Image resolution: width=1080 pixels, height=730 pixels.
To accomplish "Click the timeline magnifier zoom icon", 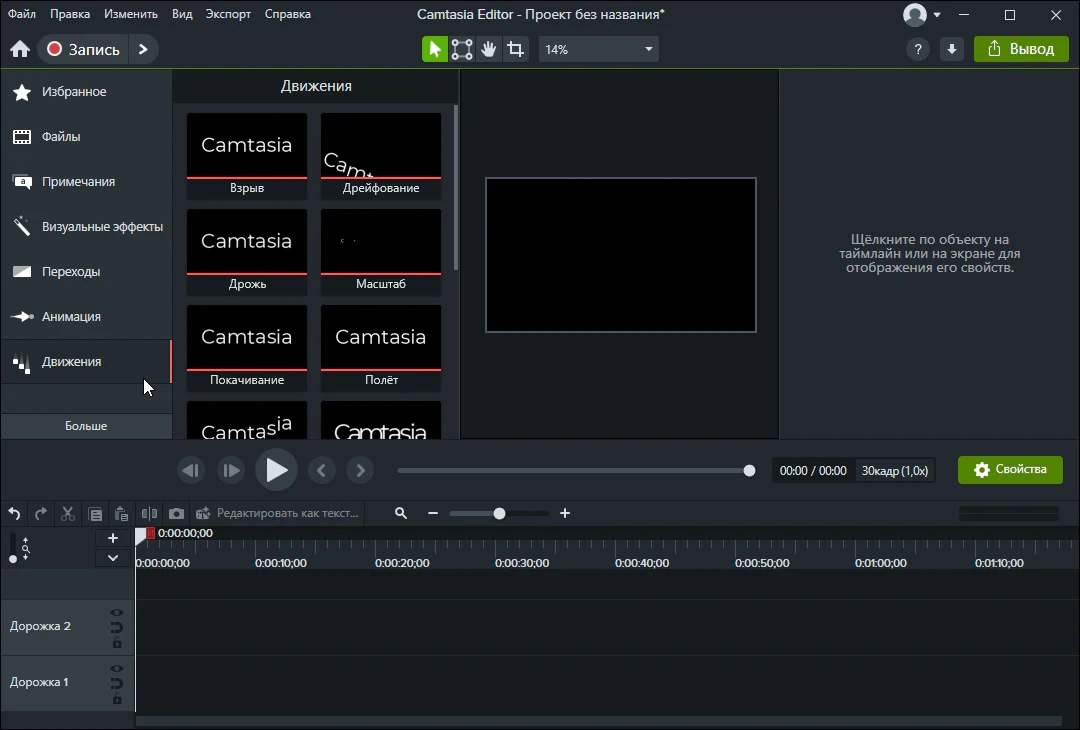I will pos(401,513).
